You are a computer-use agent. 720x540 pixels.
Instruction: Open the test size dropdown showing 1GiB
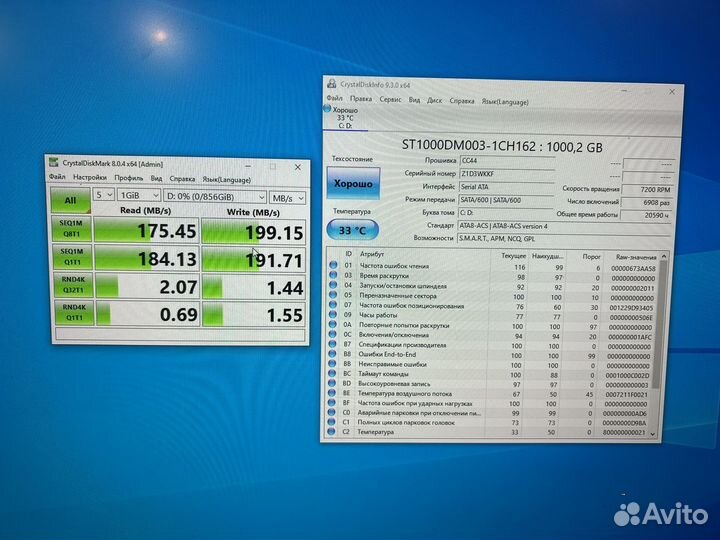click(139, 195)
